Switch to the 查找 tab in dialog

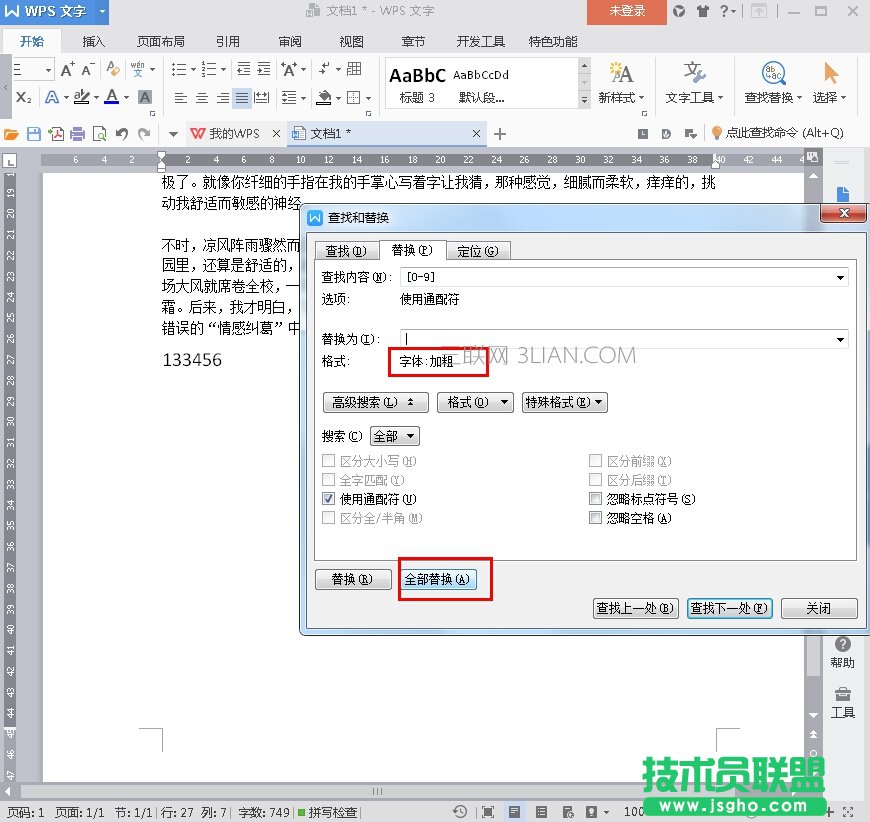(x=346, y=251)
